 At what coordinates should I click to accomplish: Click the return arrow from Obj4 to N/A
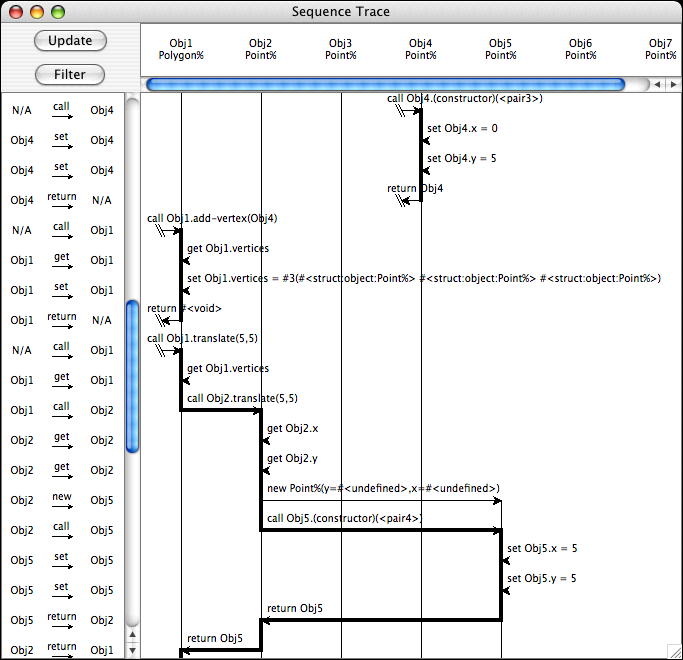62,200
